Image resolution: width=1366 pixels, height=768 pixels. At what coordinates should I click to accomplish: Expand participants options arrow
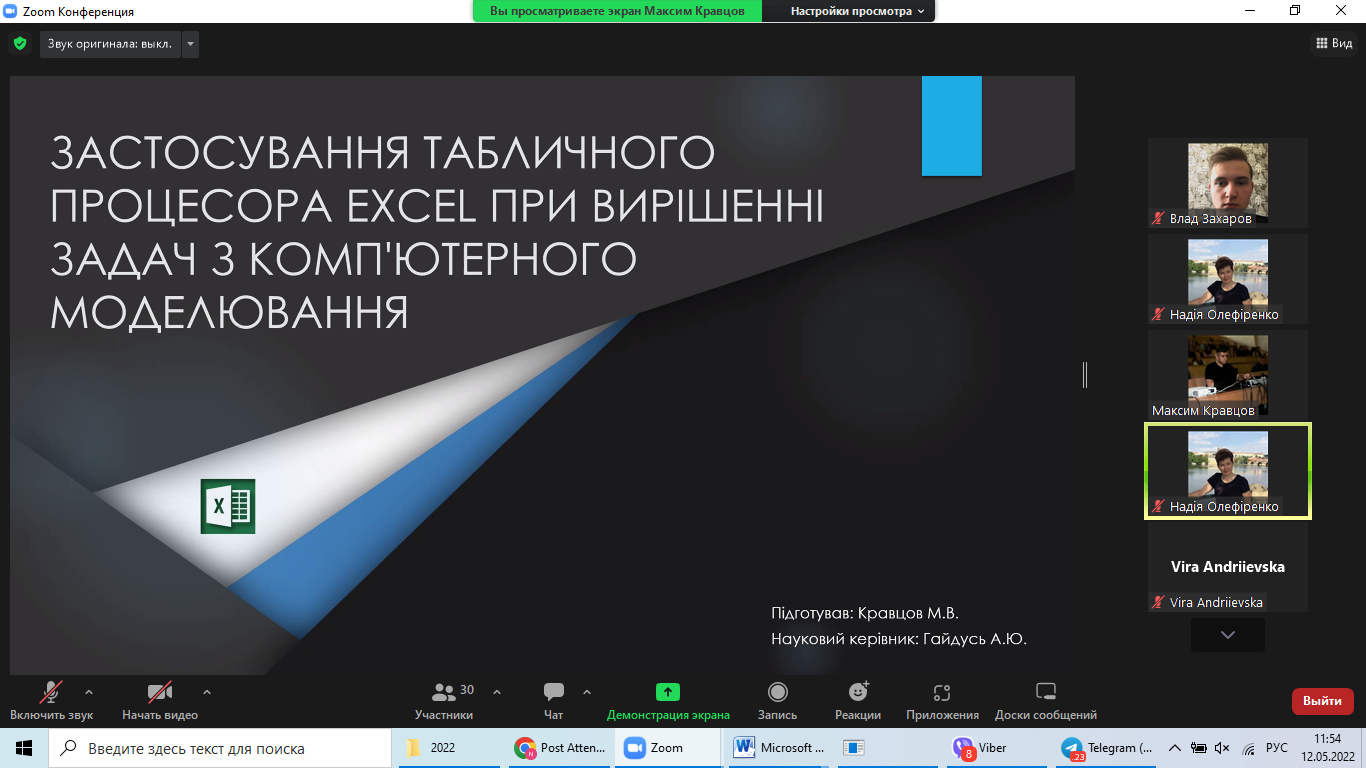497,692
